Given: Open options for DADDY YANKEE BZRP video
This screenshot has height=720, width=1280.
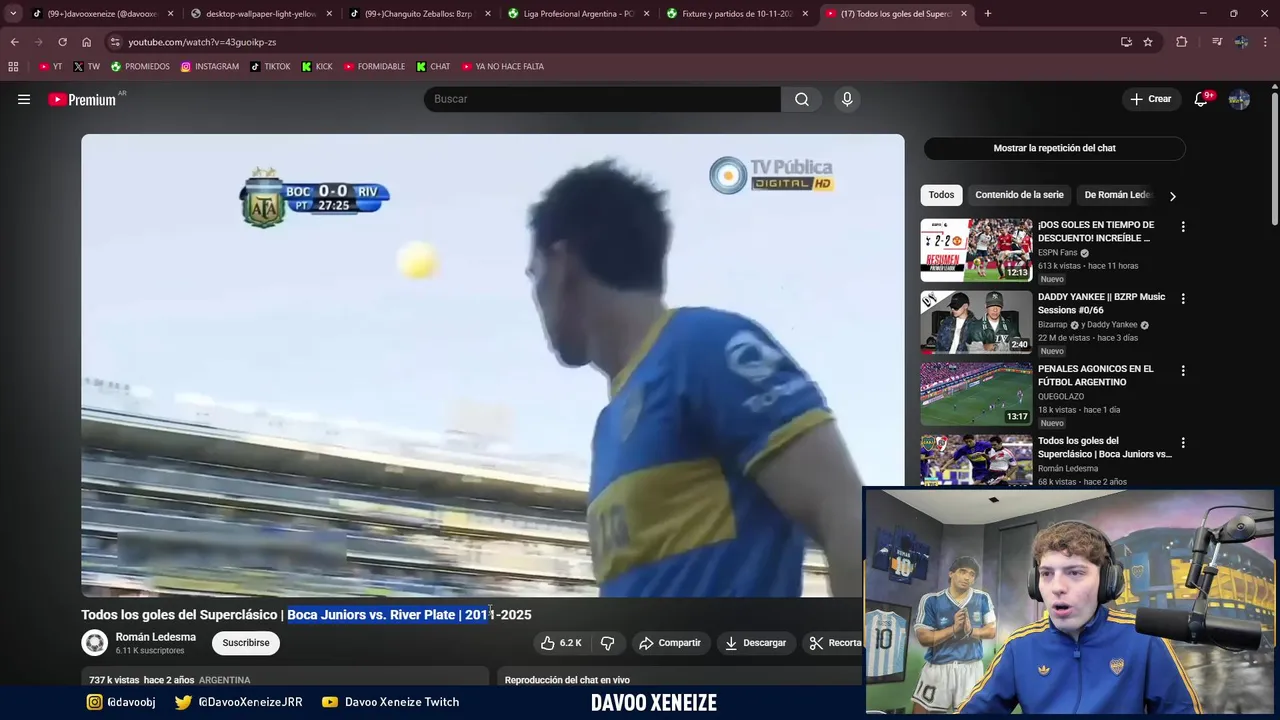Looking at the screenshot, I should (x=1183, y=299).
